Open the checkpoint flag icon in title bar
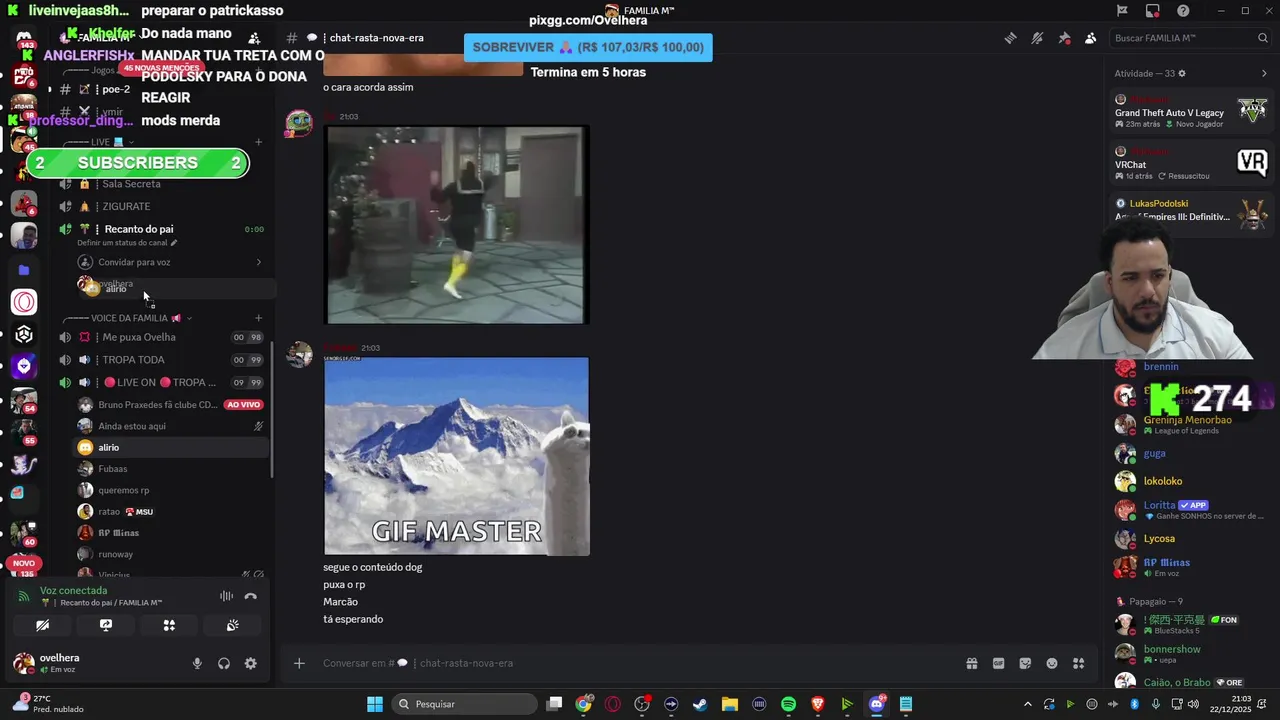This screenshot has width=1280, height=720. pos(1122,11)
